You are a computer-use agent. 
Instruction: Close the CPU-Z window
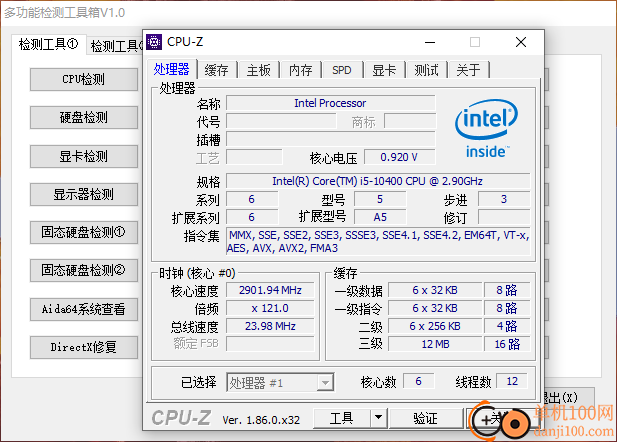(x=521, y=42)
